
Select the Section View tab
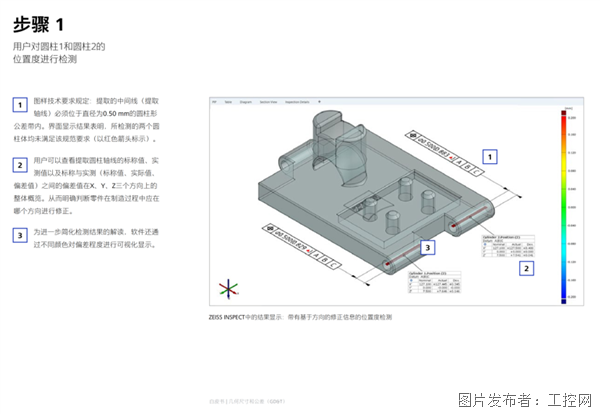[x=269, y=101]
